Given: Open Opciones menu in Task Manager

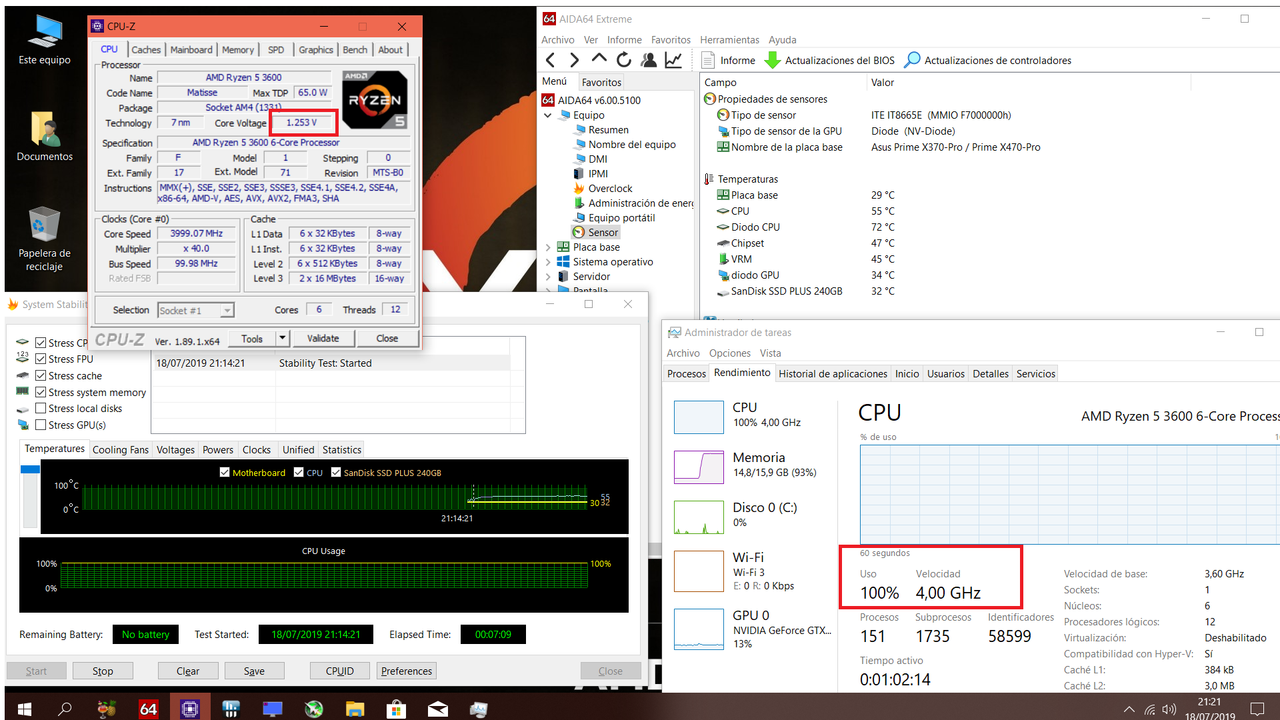Looking at the screenshot, I should [x=730, y=353].
